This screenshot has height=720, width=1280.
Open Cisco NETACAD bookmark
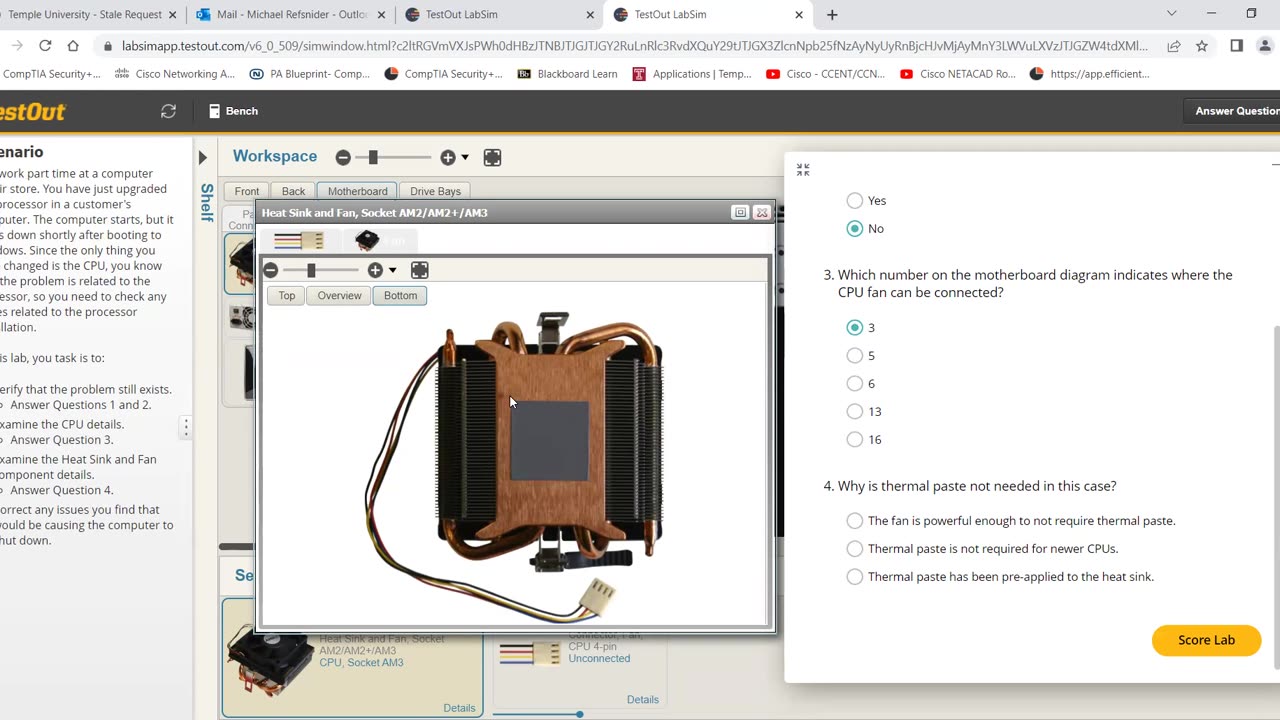[x=957, y=74]
